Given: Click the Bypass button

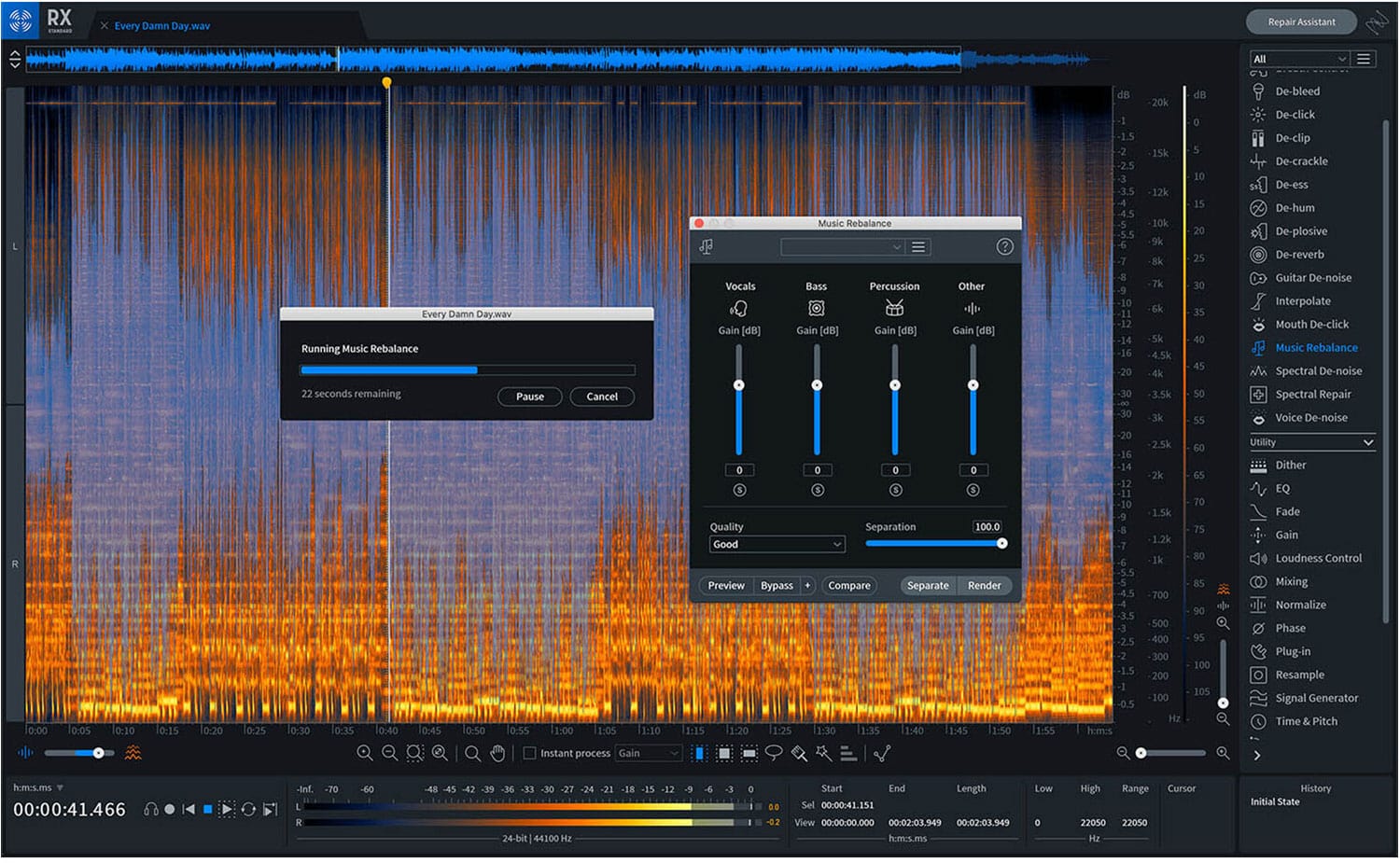Looking at the screenshot, I should coord(777,586).
